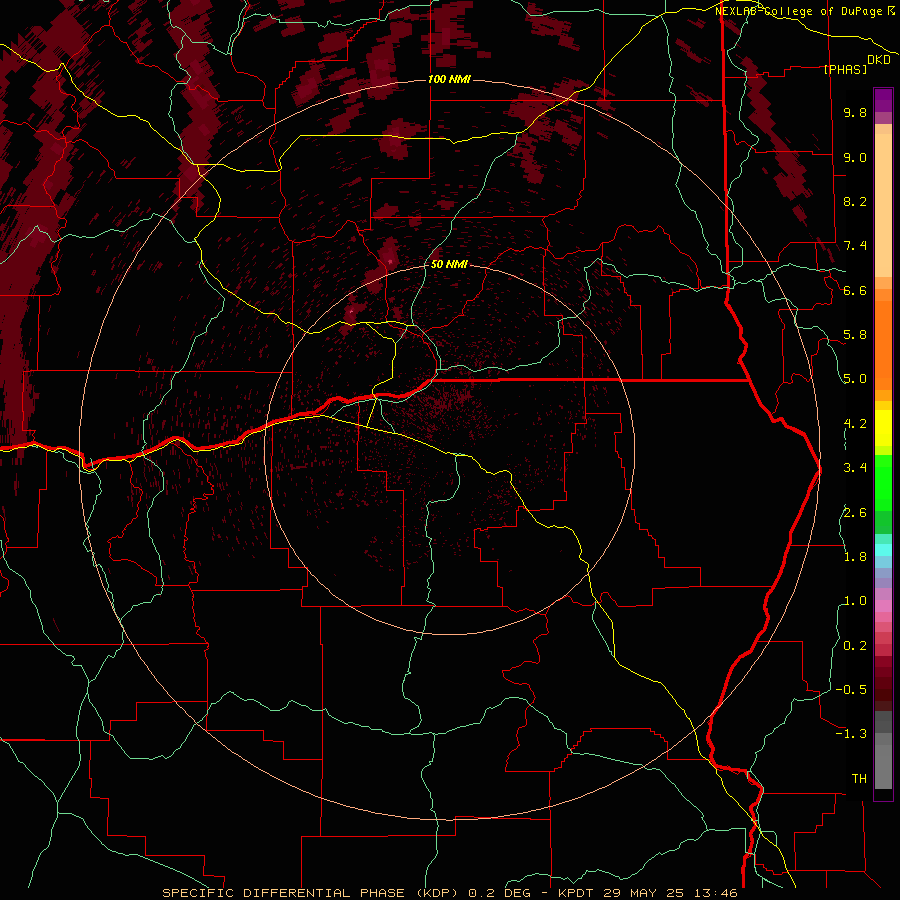Select the 5.8 scale value
Viewport: 900px width, 900px height.
pyautogui.click(x=855, y=335)
